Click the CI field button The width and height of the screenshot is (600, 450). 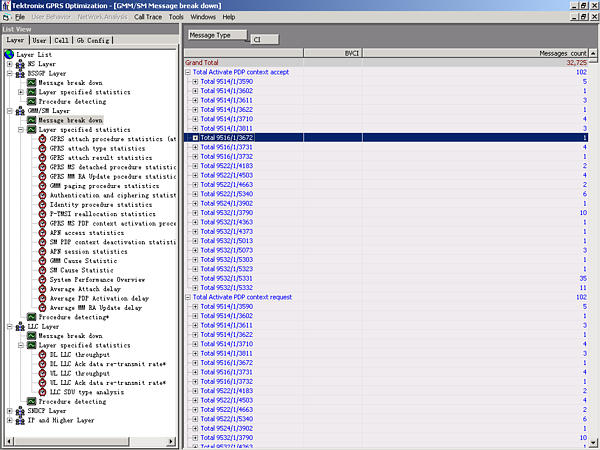click(x=265, y=39)
